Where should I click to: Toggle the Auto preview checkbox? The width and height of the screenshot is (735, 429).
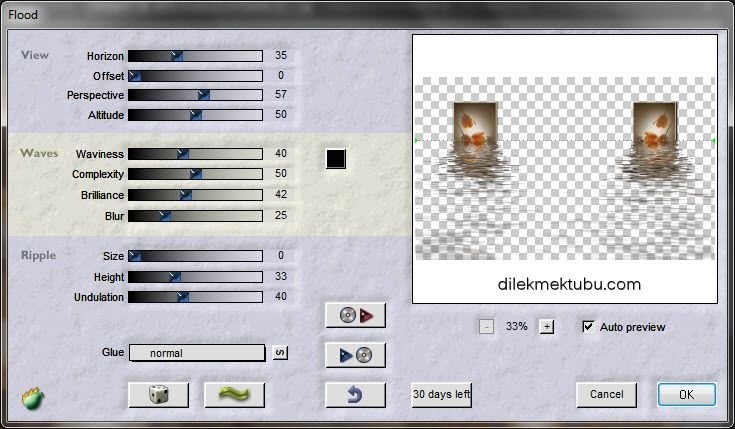point(588,326)
